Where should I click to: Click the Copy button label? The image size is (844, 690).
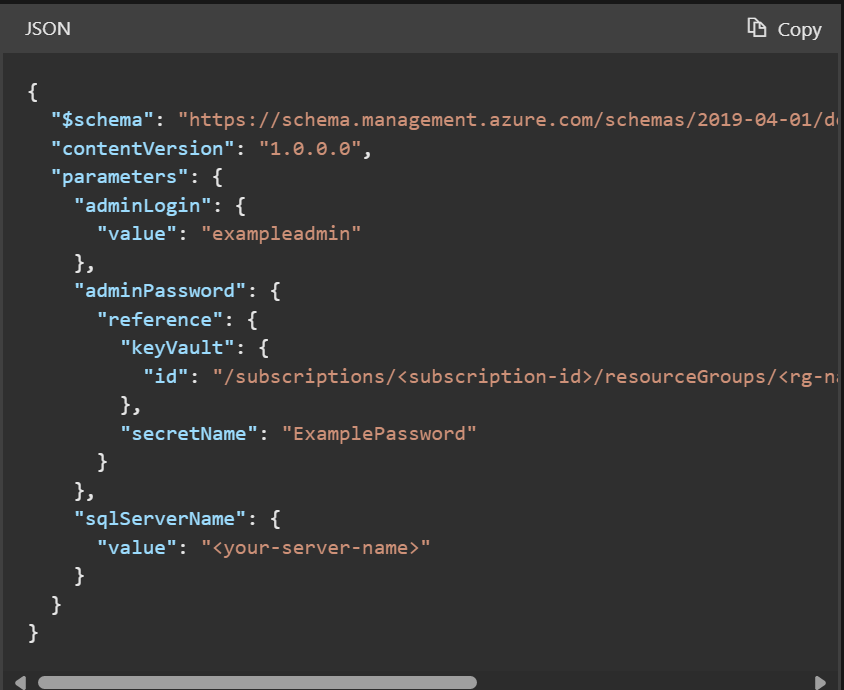[x=797, y=28]
